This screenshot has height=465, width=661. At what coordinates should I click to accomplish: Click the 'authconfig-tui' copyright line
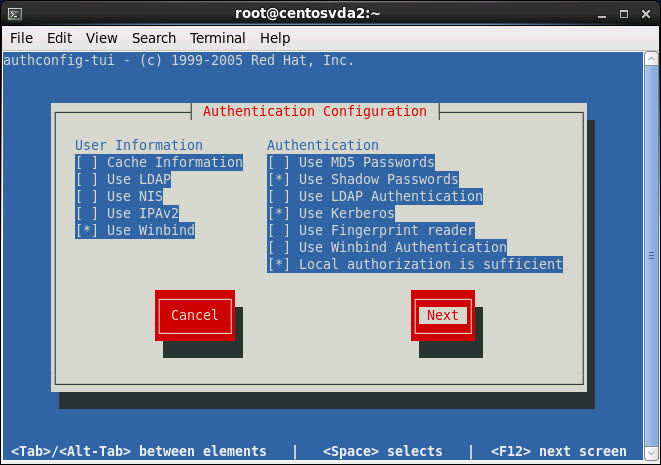(178, 60)
